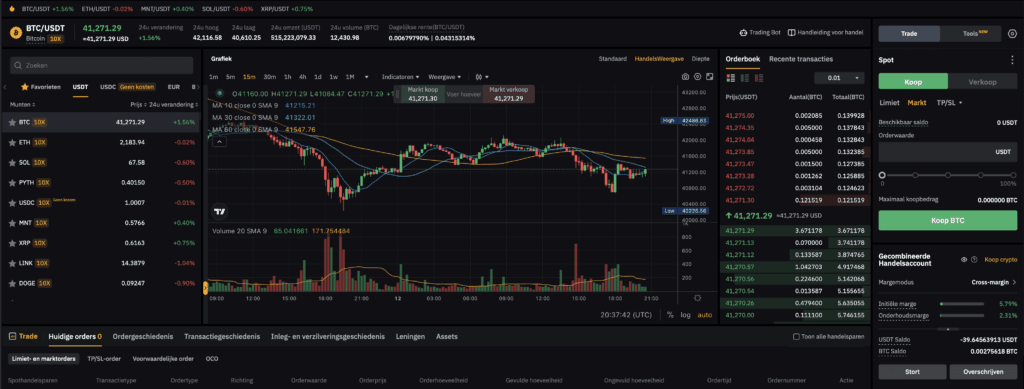The height and width of the screenshot is (389, 1024).
Task: Favorite the BTC pair star
Action: click(x=12, y=122)
